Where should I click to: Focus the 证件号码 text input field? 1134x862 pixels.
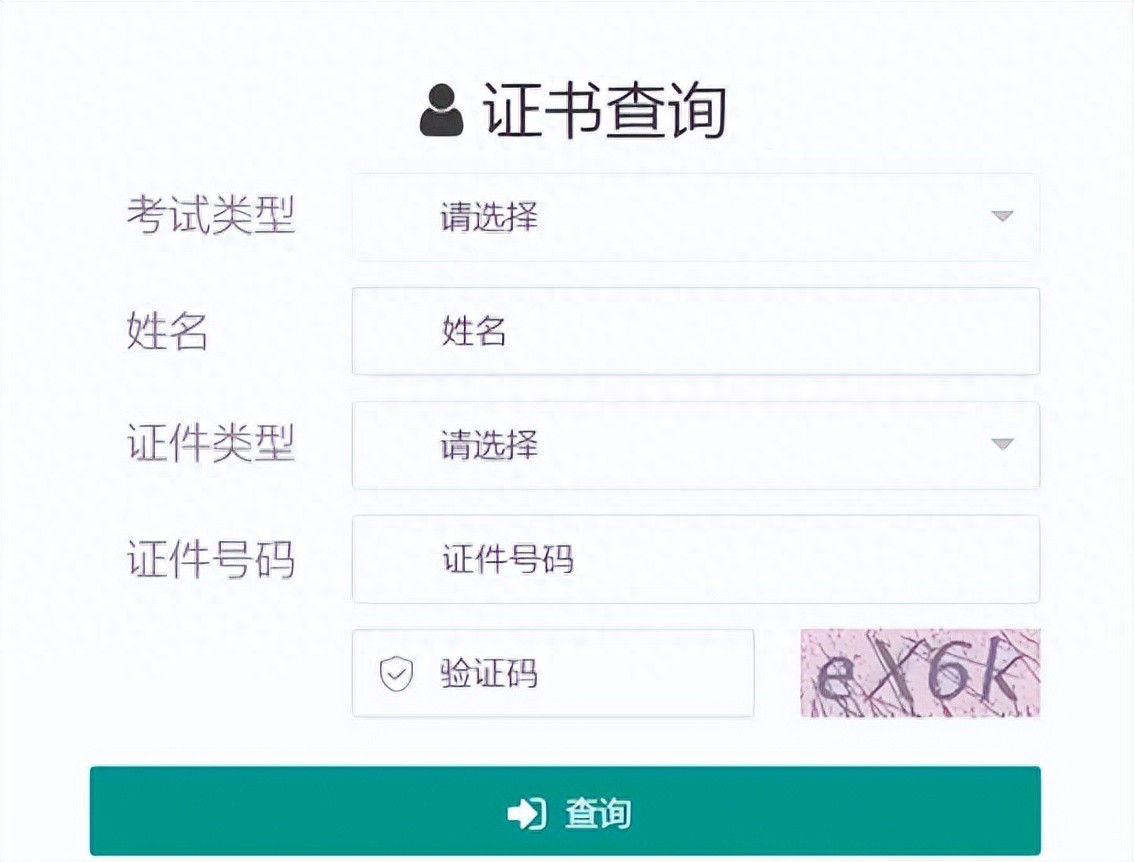pos(696,559)
